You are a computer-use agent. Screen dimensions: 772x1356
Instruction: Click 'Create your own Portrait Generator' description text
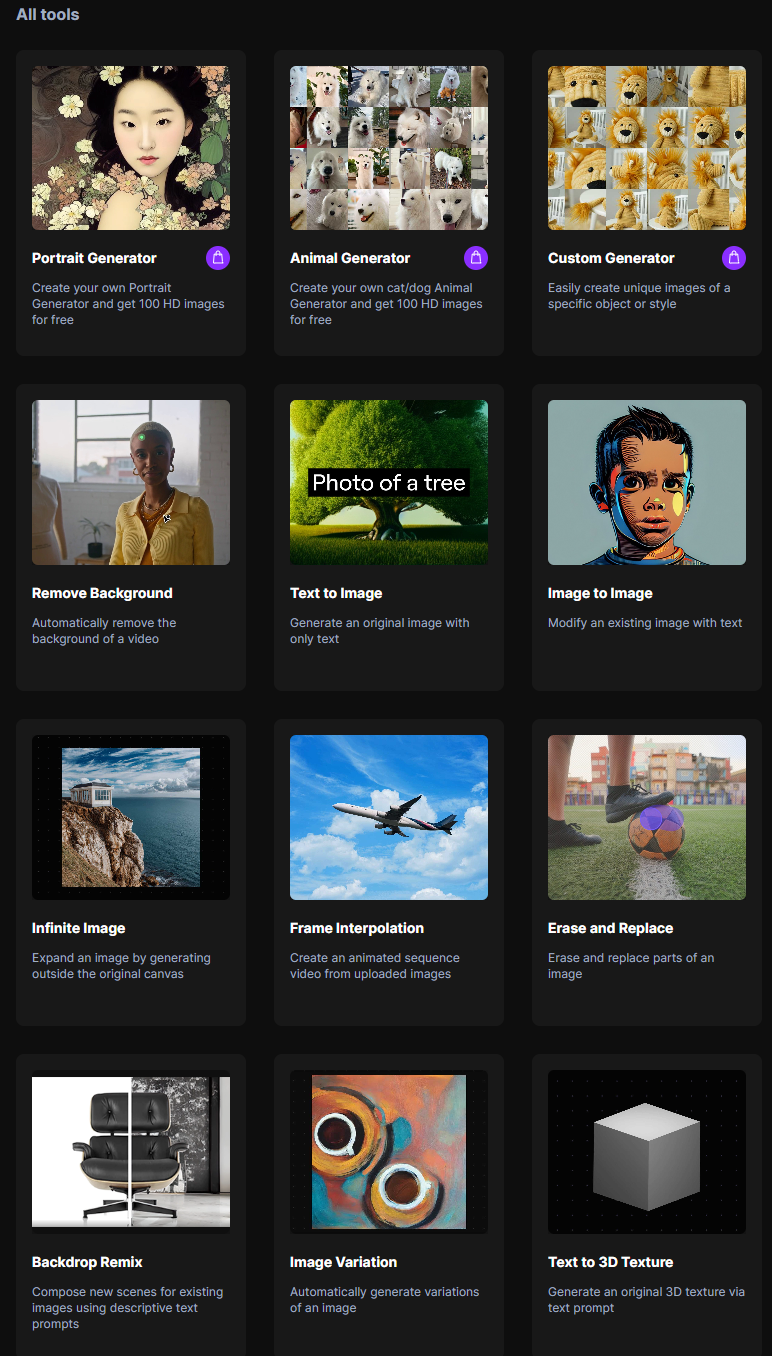128,304
